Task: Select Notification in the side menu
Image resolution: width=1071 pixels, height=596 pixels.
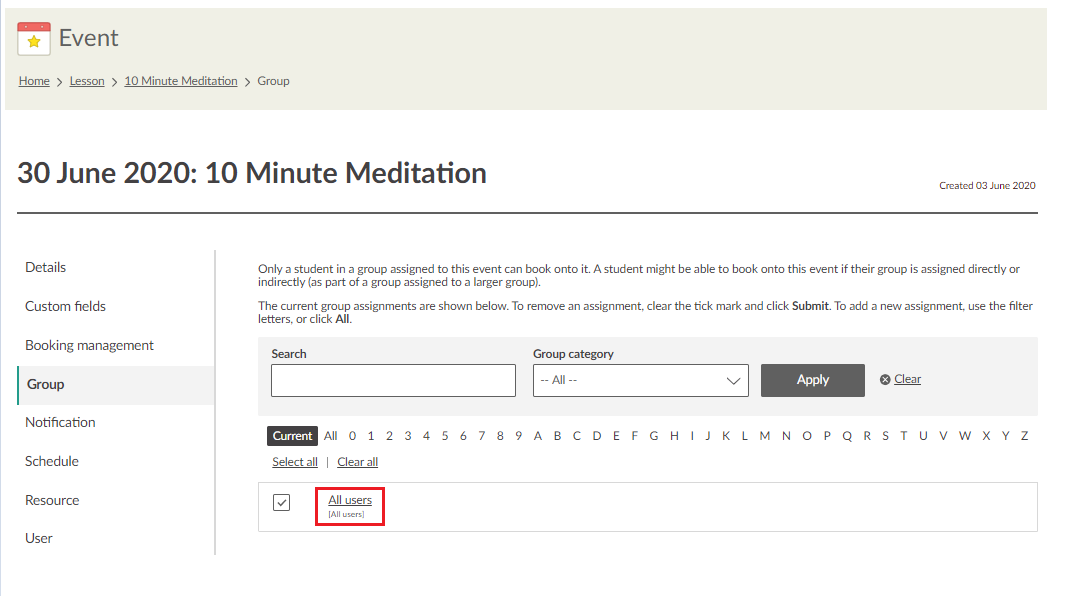Action: coord(60,422)
